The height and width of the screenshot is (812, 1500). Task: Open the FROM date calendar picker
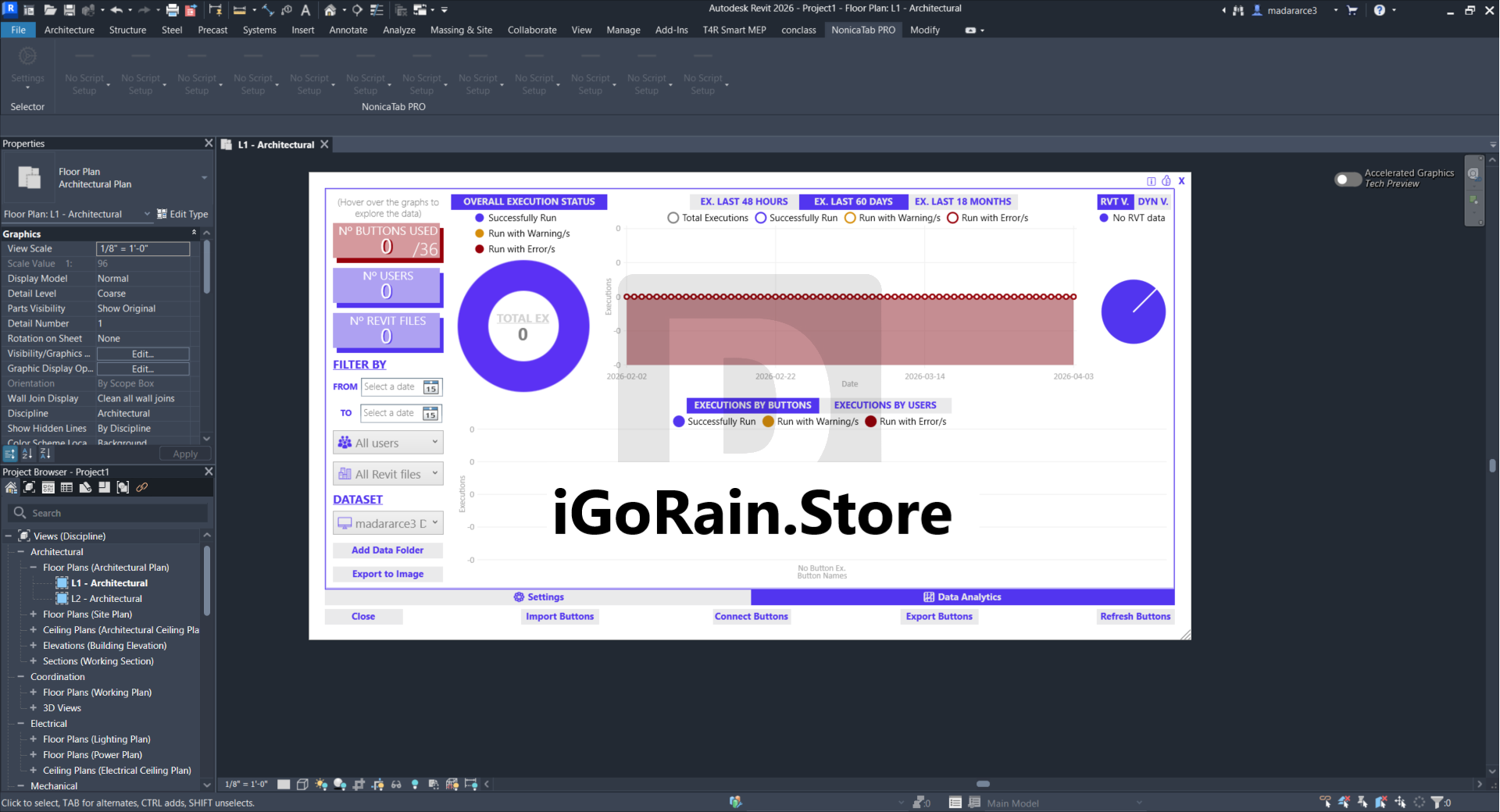[431, 387]
